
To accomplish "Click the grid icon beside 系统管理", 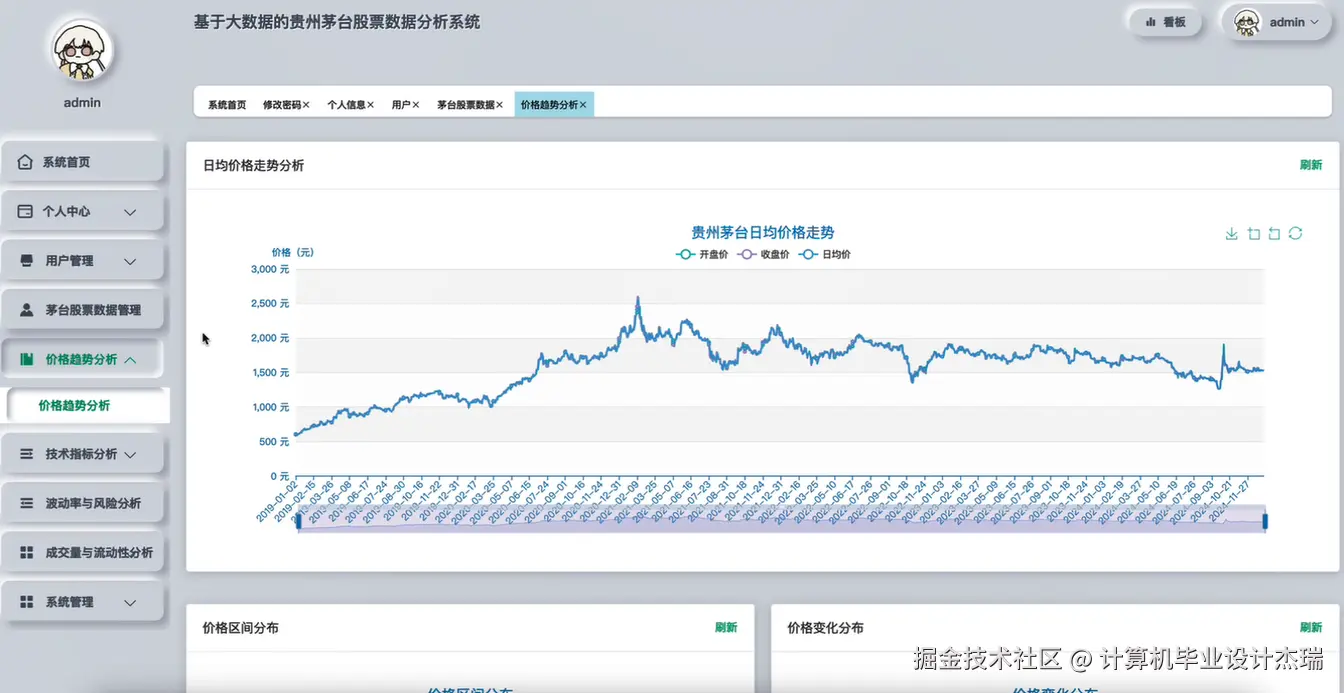I will (x=27, y=602).
